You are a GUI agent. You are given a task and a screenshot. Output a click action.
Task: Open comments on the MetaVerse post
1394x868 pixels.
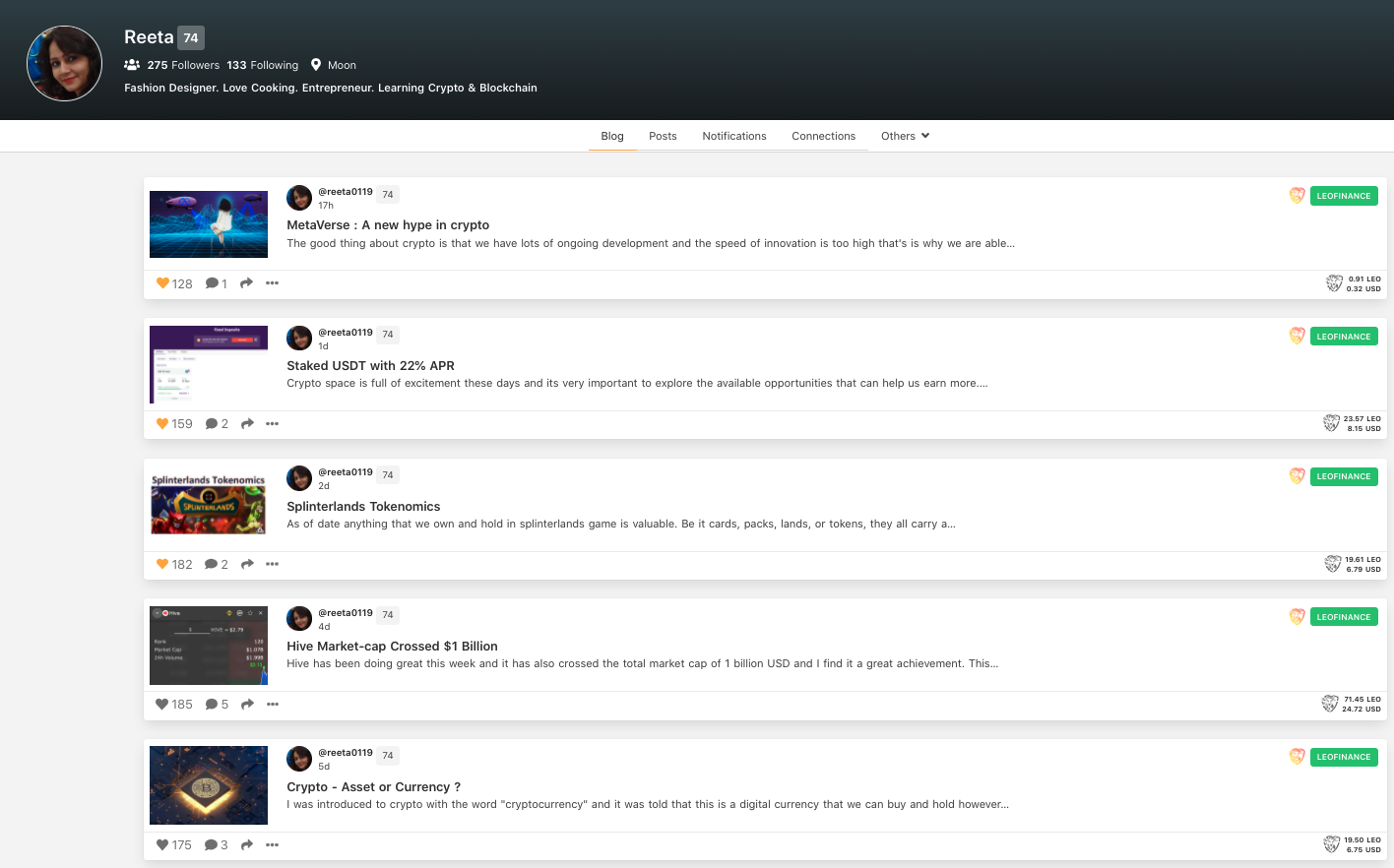point(212,283)
